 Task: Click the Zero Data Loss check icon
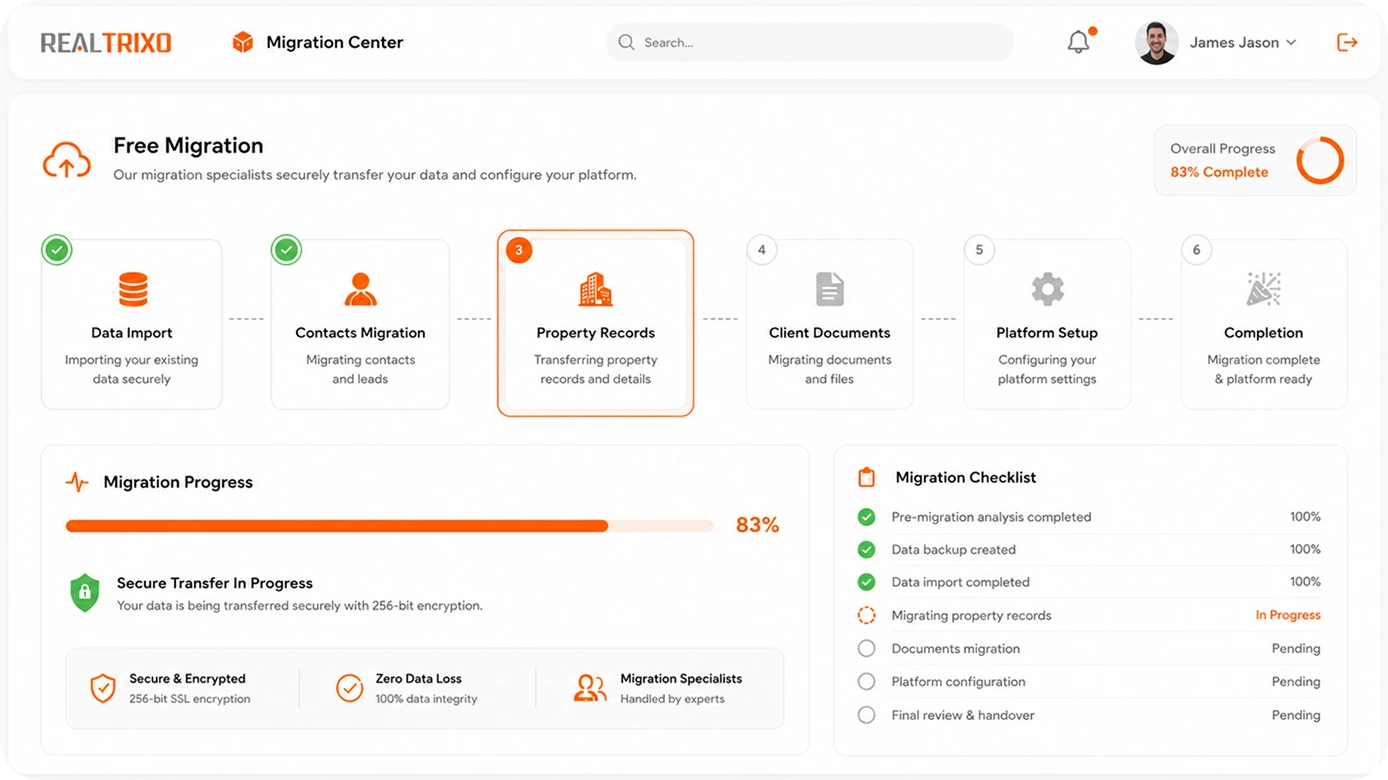tap(349, 688)
